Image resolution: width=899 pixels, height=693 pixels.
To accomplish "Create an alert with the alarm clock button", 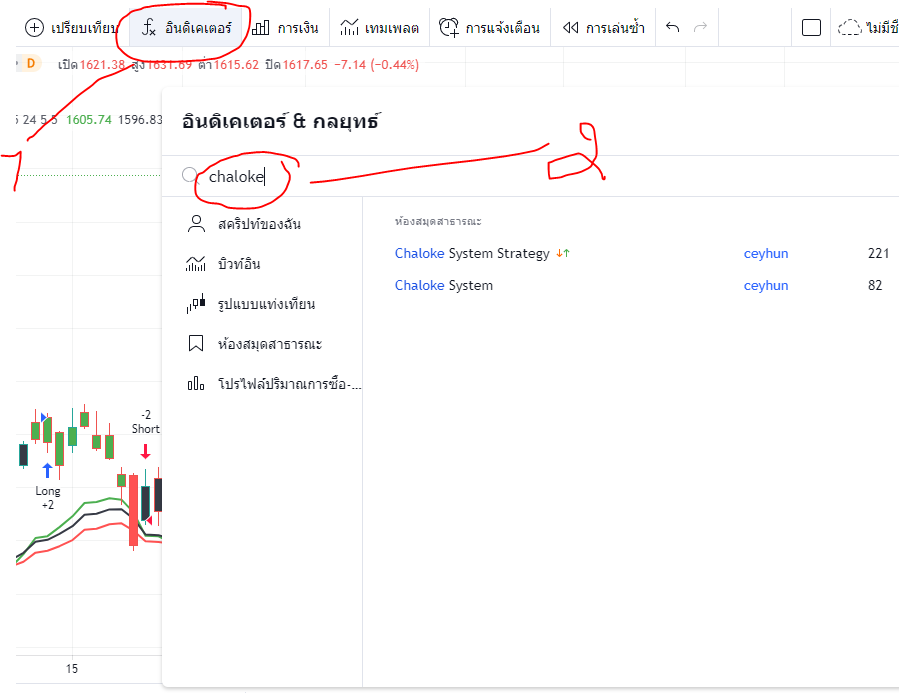I will 490,28.
